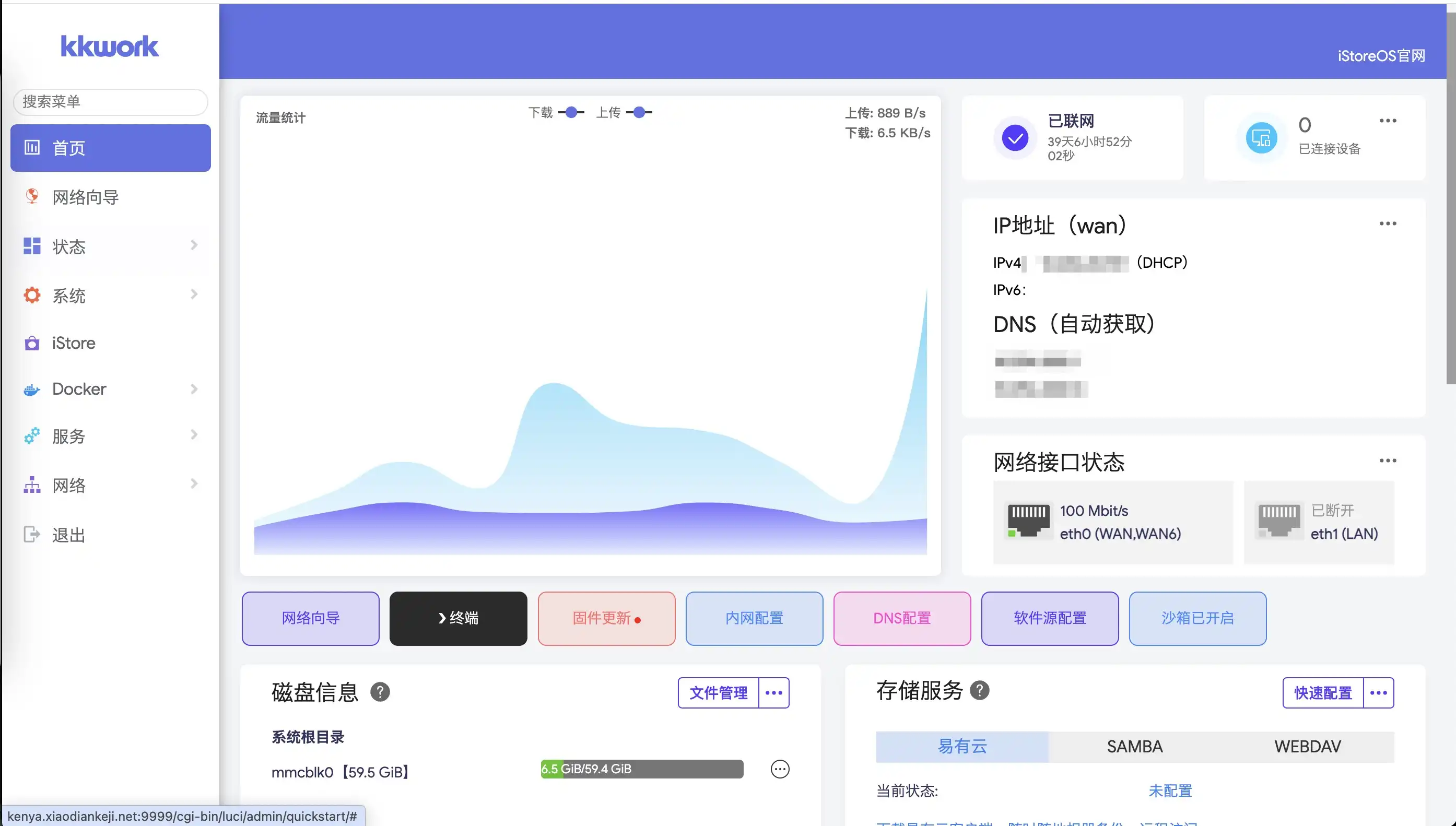
Task: Toggle the 沙箱已开启 sandbox button
Action: [1197, 618]
